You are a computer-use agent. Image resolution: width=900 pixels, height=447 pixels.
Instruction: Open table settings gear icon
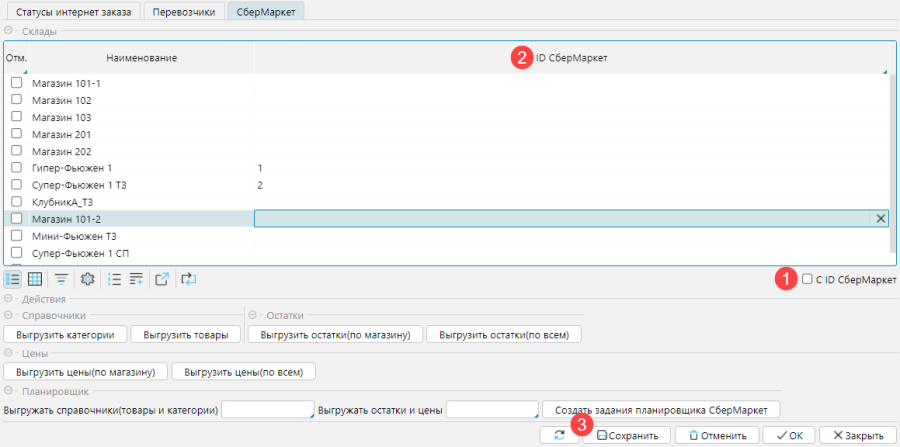pyautogui.click(x=87, y=279)
